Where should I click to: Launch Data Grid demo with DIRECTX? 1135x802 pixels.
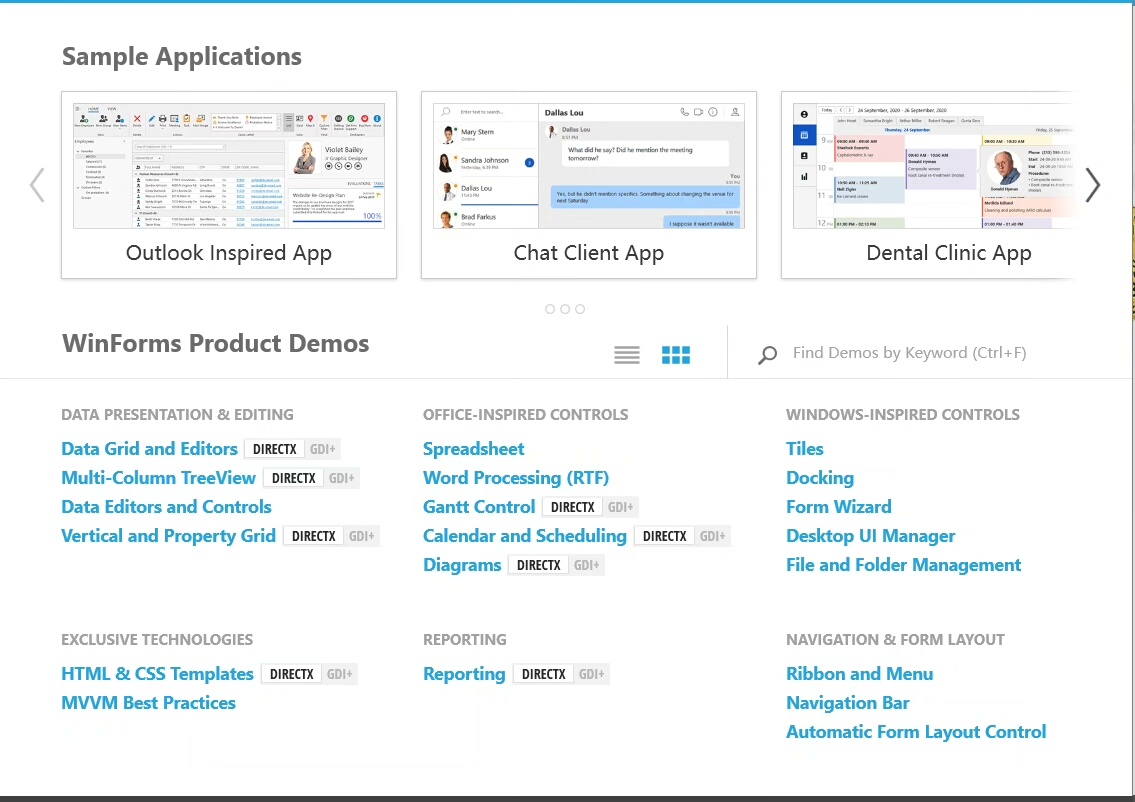point(274,449)
